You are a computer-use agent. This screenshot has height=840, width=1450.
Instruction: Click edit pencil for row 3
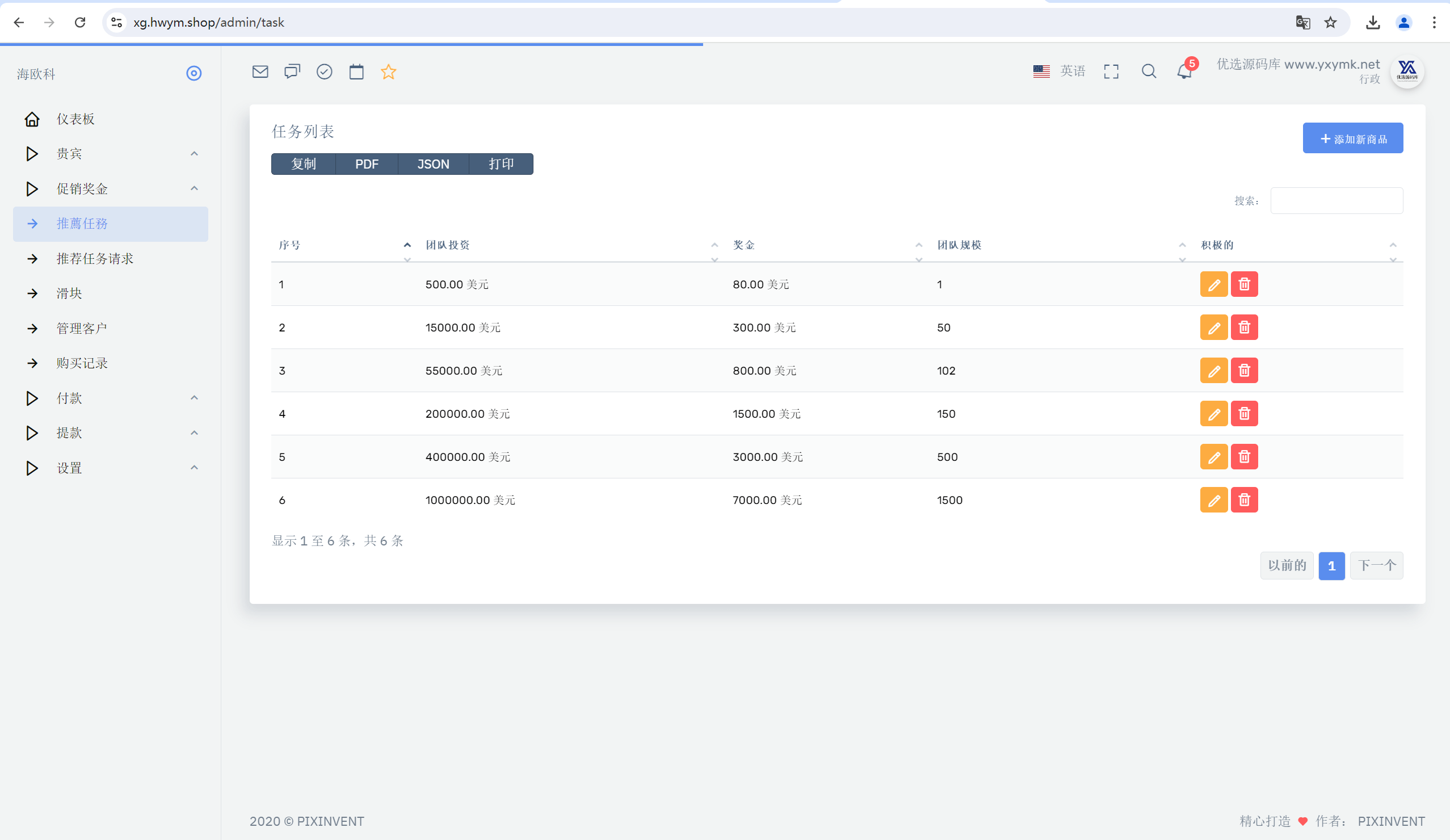[1213, 371]
